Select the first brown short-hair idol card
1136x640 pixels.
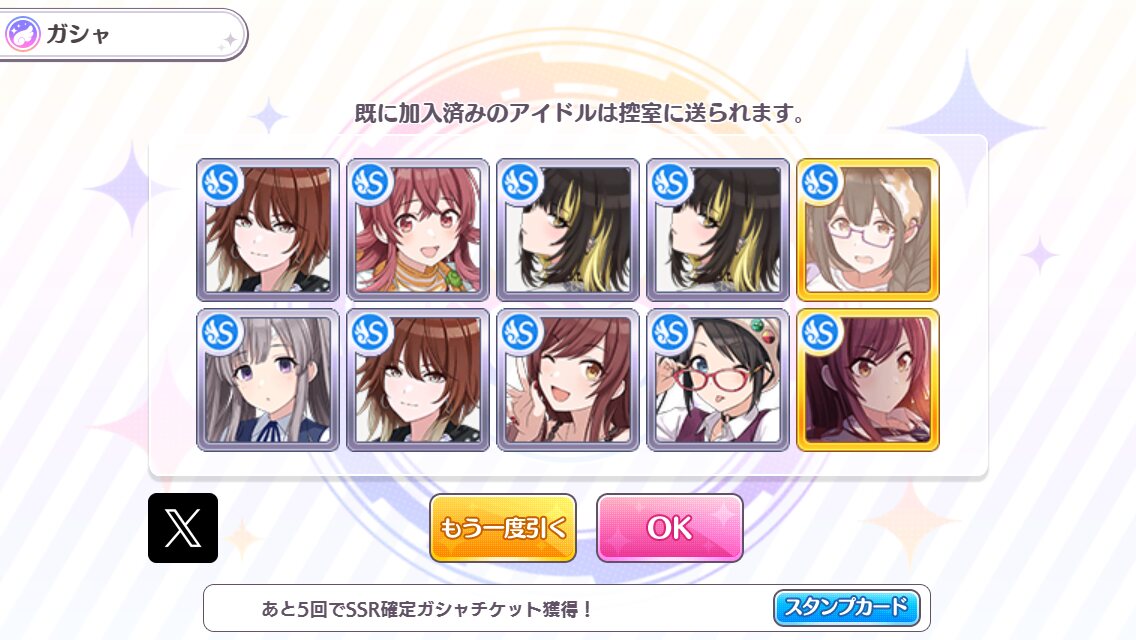click(x=267, y=230)
